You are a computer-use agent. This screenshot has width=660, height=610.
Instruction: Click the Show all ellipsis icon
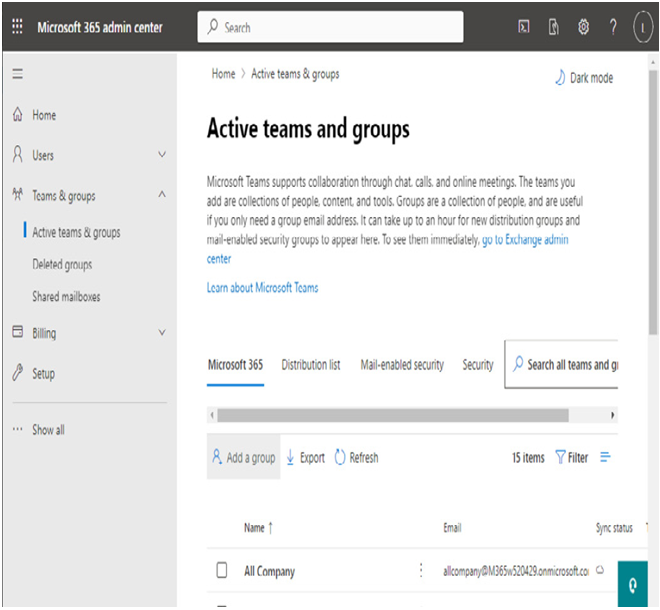tap(18, 429)
